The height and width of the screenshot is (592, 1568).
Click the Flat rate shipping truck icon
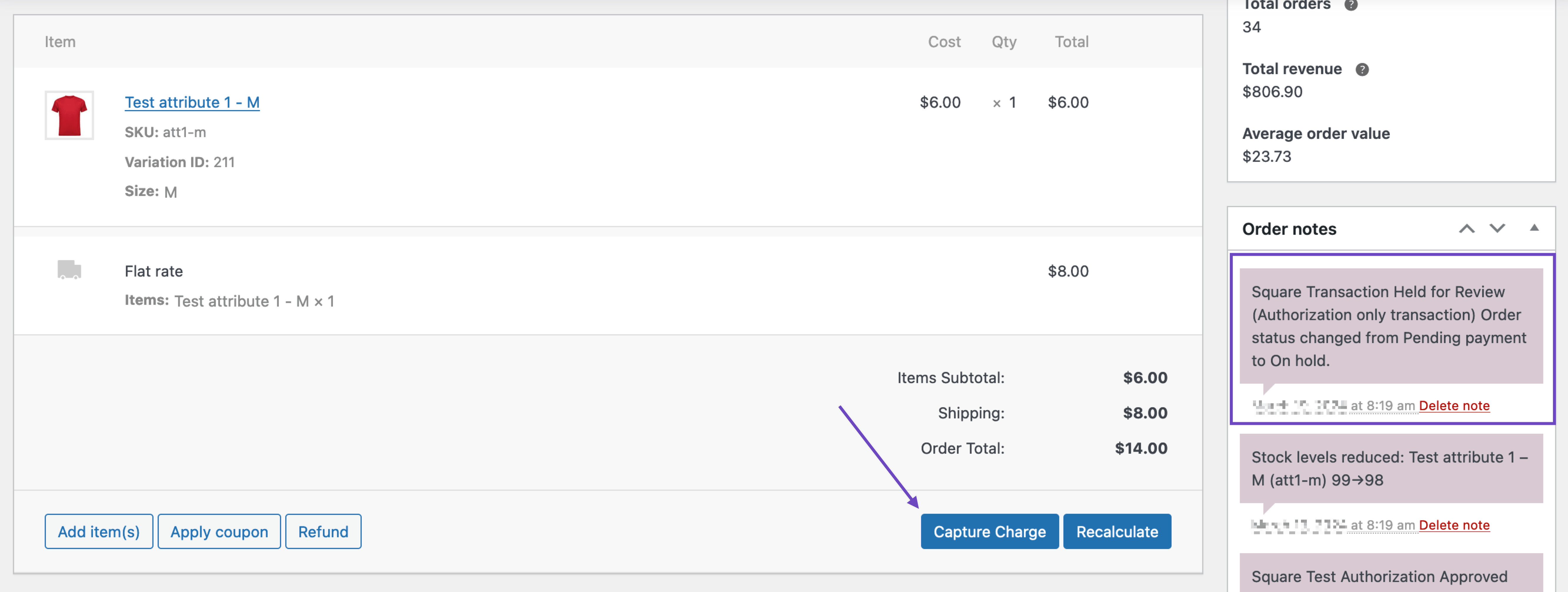pyautogui.click(x=69, y=269)
